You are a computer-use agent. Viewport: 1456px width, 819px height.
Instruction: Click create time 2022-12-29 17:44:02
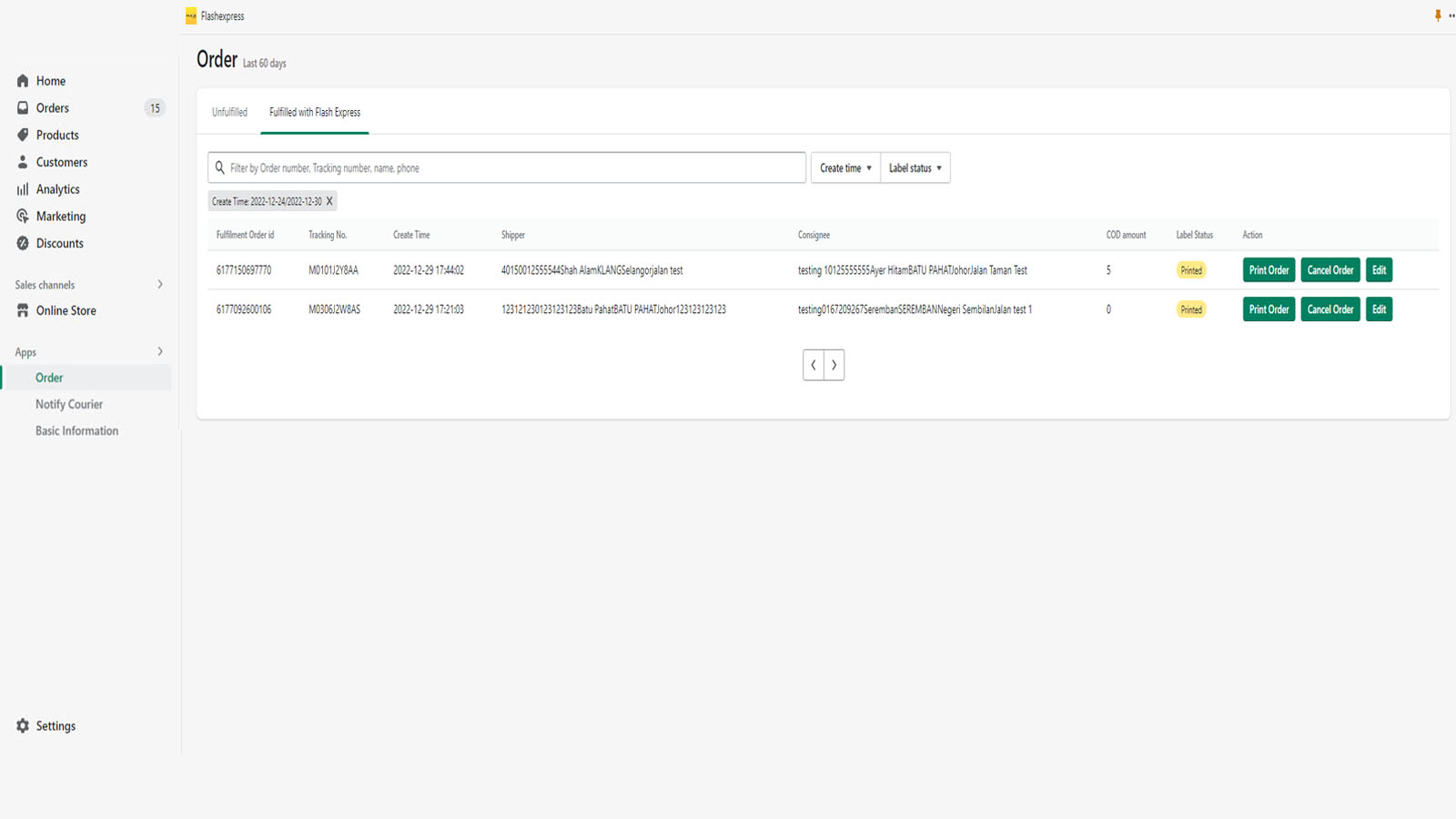point(429,270)
